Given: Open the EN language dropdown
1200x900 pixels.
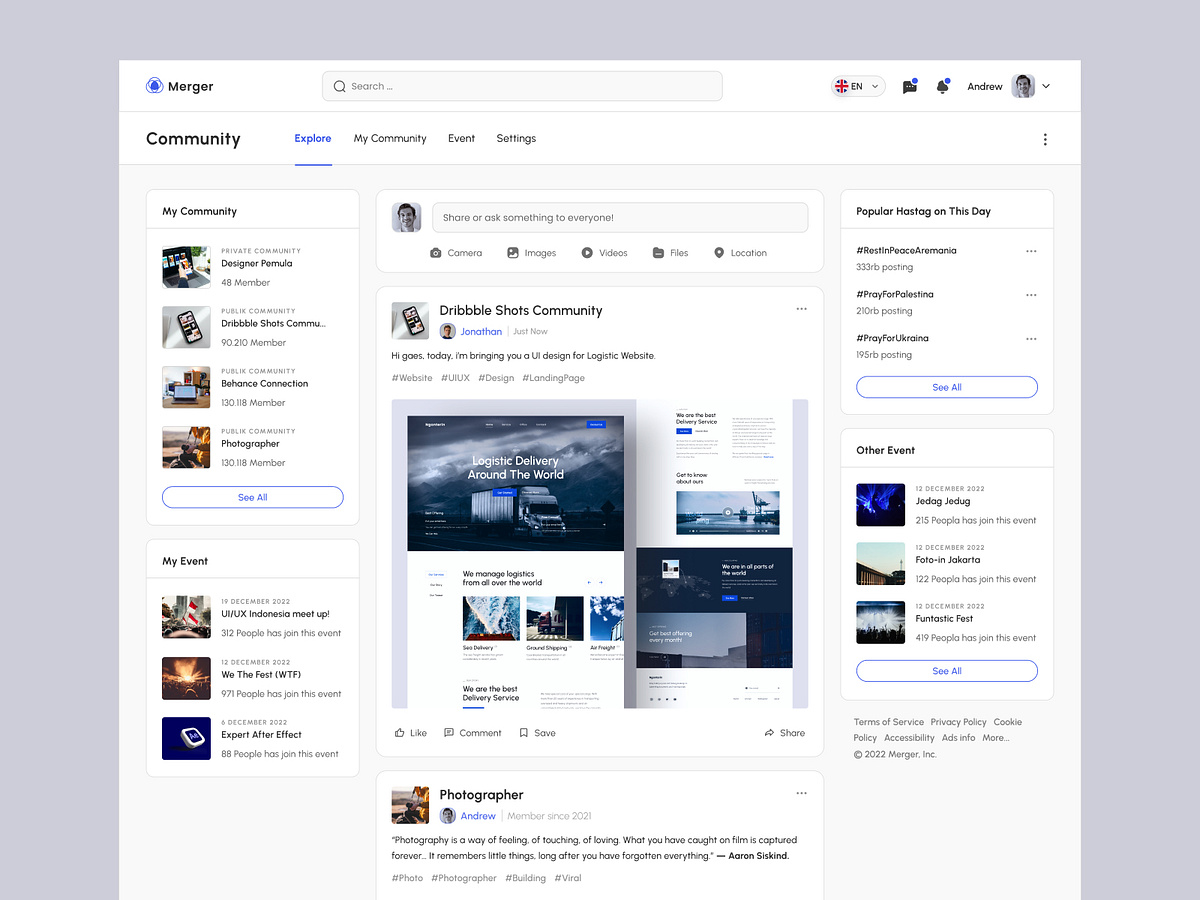Looking at the screenshot, I should pos(858,87).
